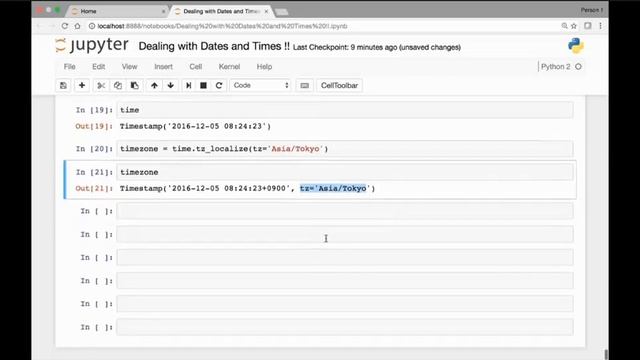Close the Dealing with Dates tab
This screenshot has height=360, width=640.
pos(266,11)
